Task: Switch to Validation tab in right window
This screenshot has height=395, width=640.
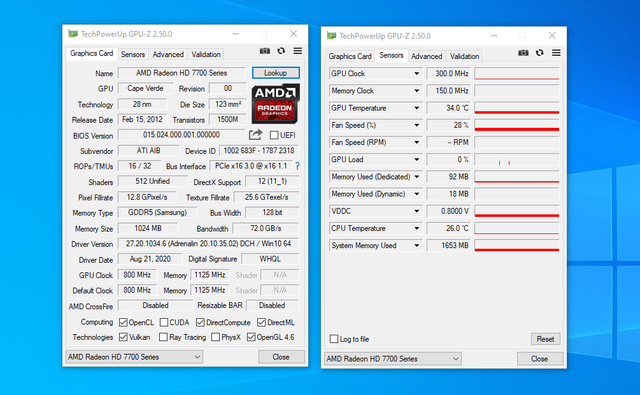Action: pos(464,56)
